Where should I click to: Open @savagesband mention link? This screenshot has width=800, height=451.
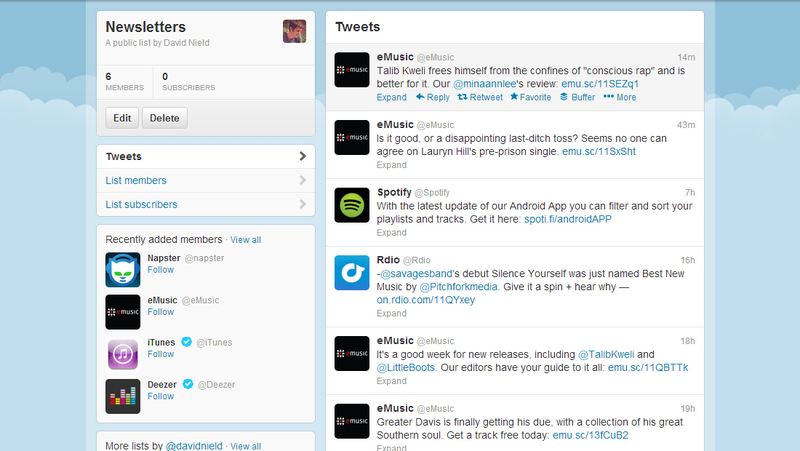[416, 274]
